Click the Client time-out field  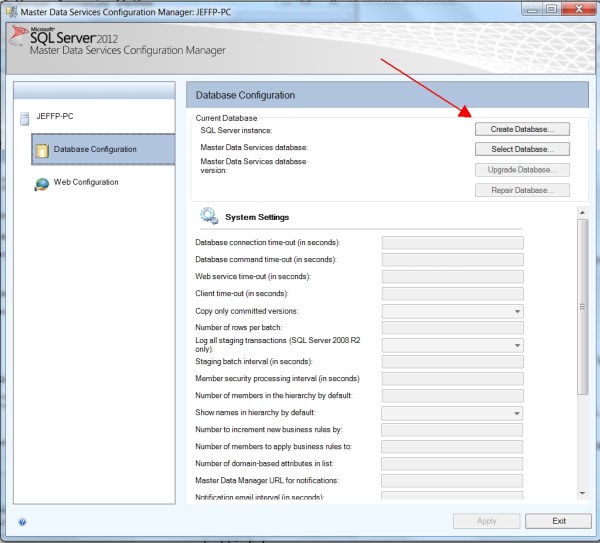pos(452,294)
